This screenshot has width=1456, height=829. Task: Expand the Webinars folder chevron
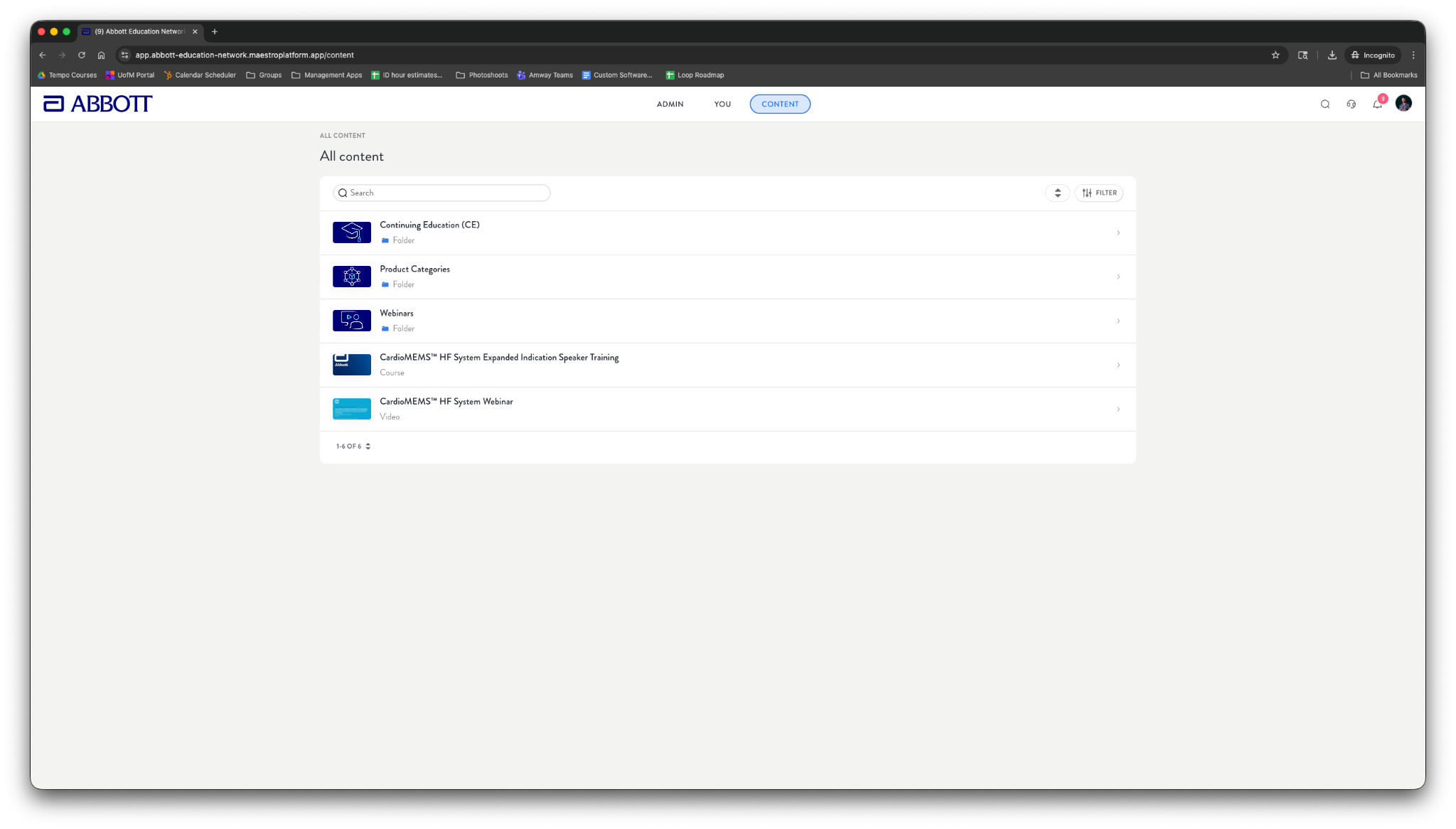[1118, 321]
